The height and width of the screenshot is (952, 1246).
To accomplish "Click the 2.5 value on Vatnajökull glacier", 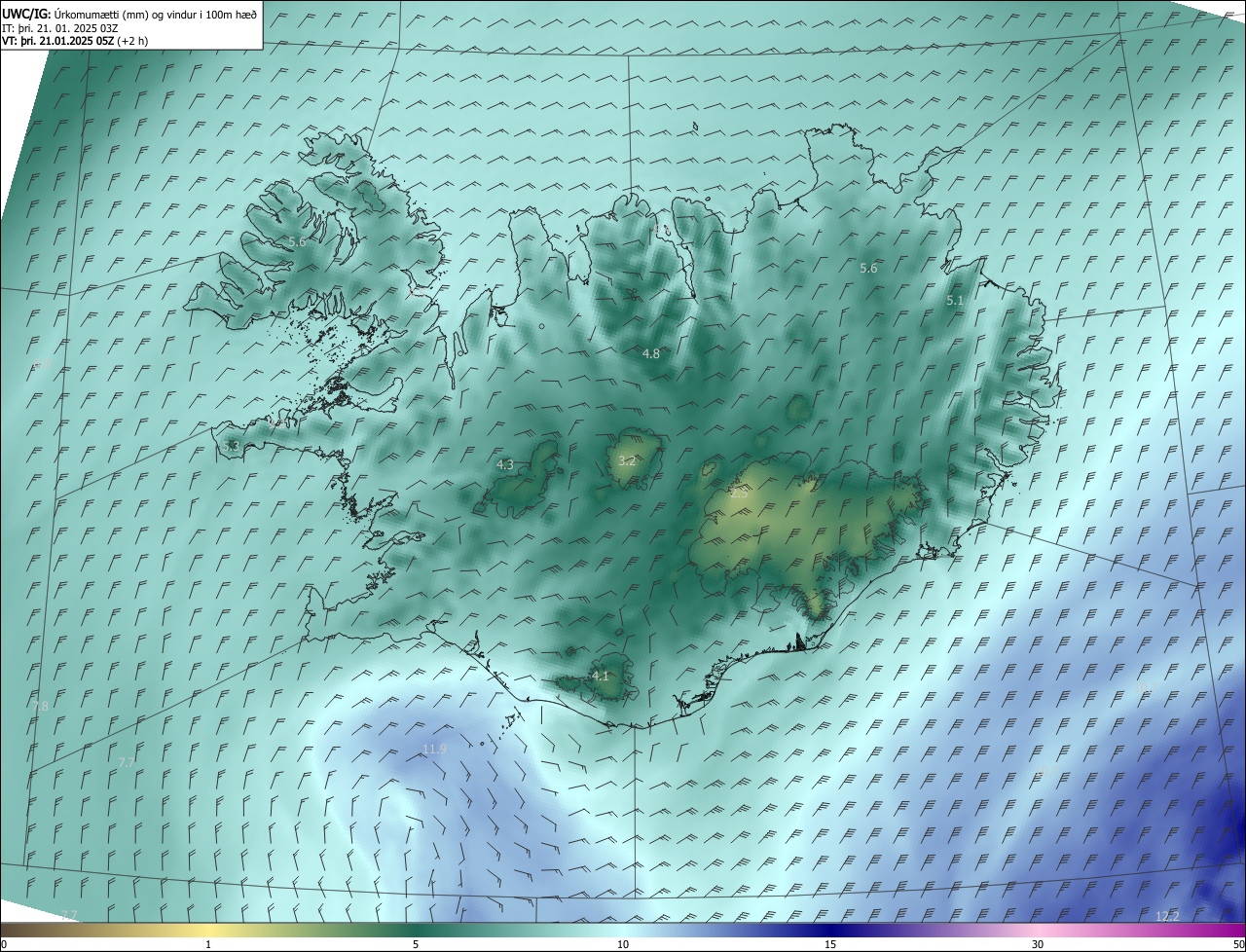I will (739, 494).
